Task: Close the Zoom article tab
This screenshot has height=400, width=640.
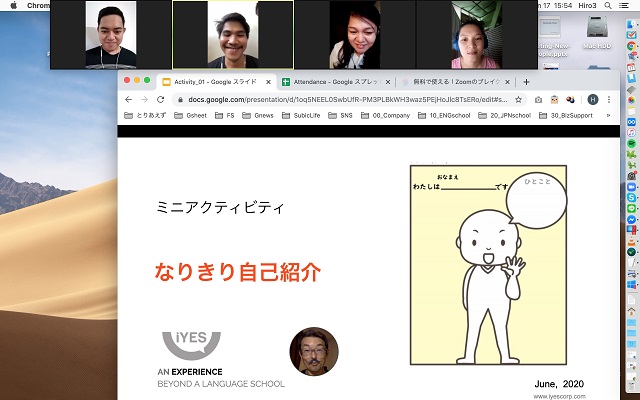Action: tap(507, 82)
